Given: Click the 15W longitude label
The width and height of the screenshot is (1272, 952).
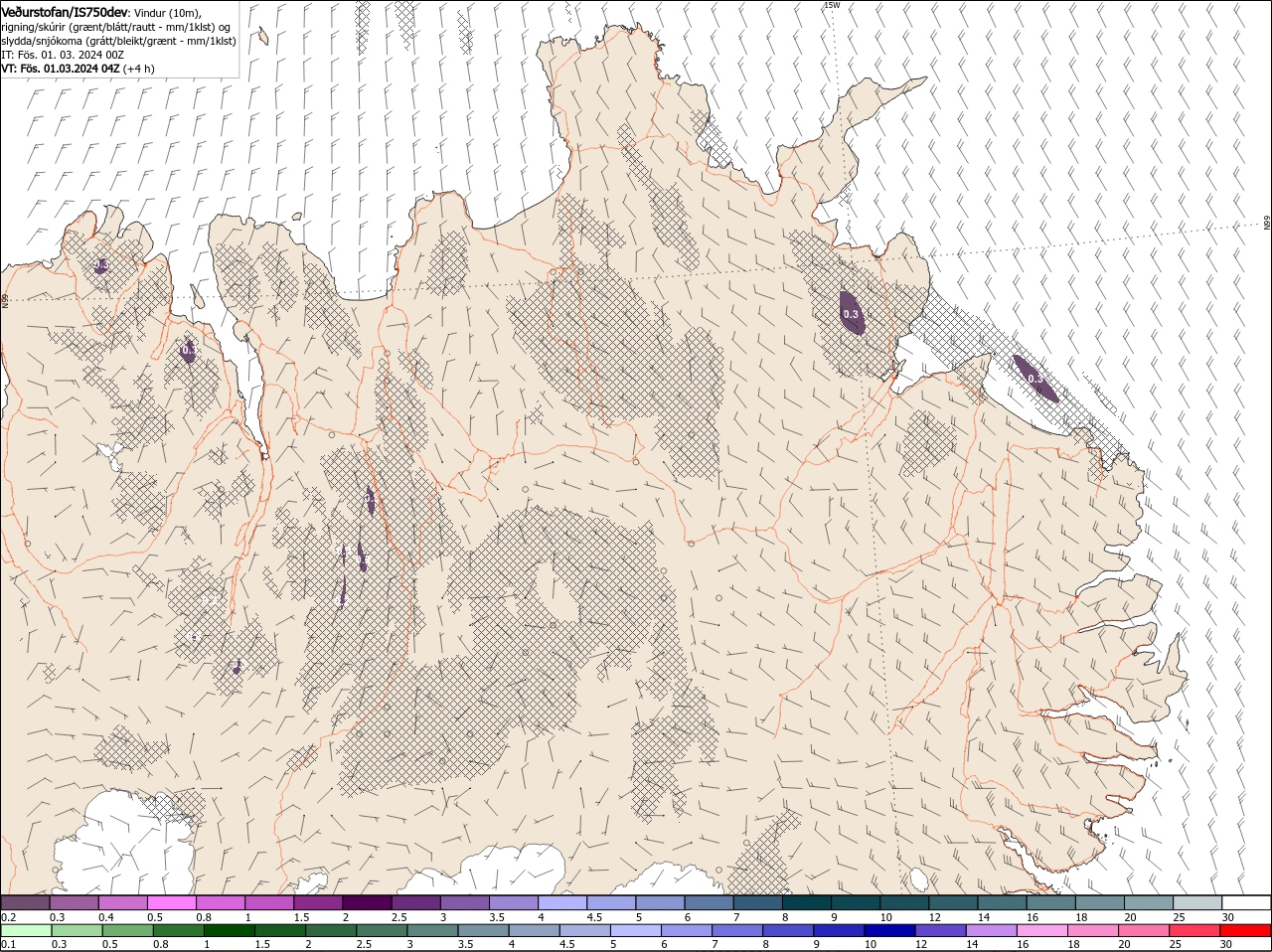Looking at the screenshot, I should pos(832,5).
